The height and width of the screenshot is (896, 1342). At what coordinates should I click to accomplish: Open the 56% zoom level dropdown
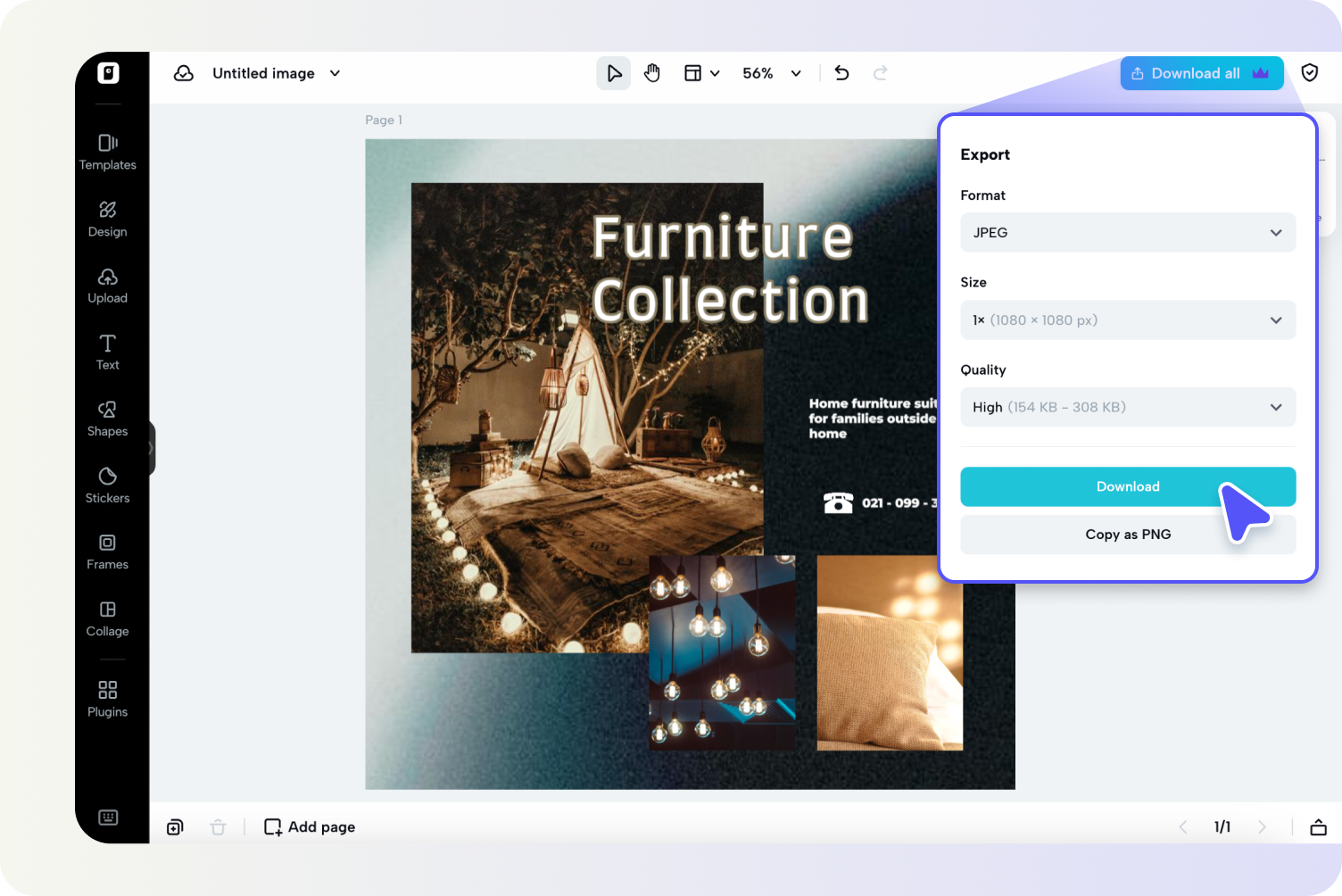pyautogui.click(x=772, y=73)
